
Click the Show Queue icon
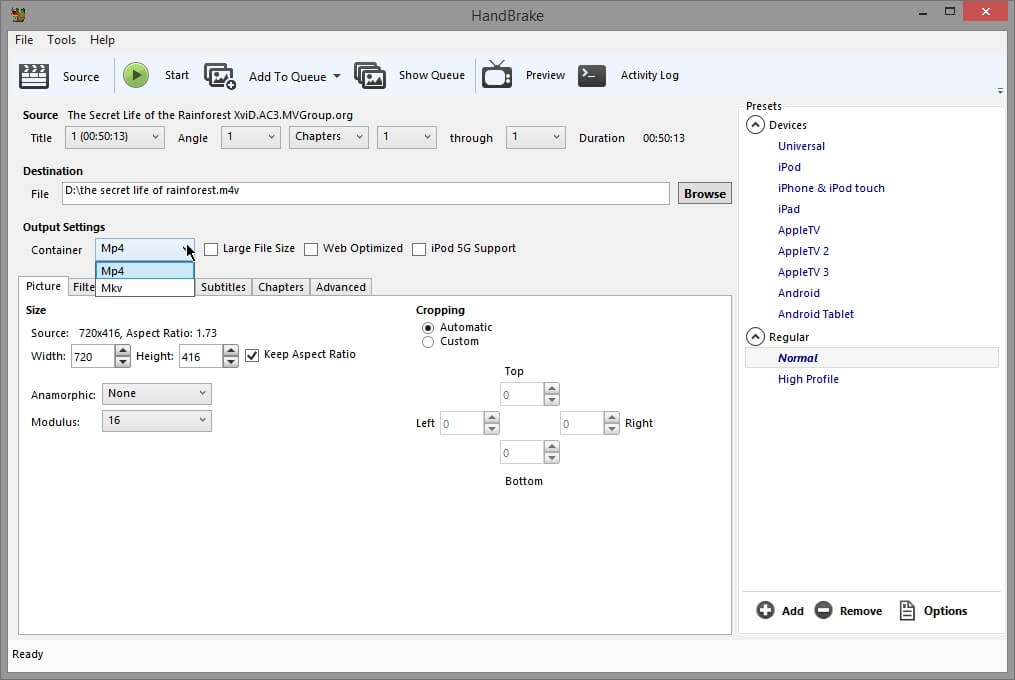coord(370,76)
